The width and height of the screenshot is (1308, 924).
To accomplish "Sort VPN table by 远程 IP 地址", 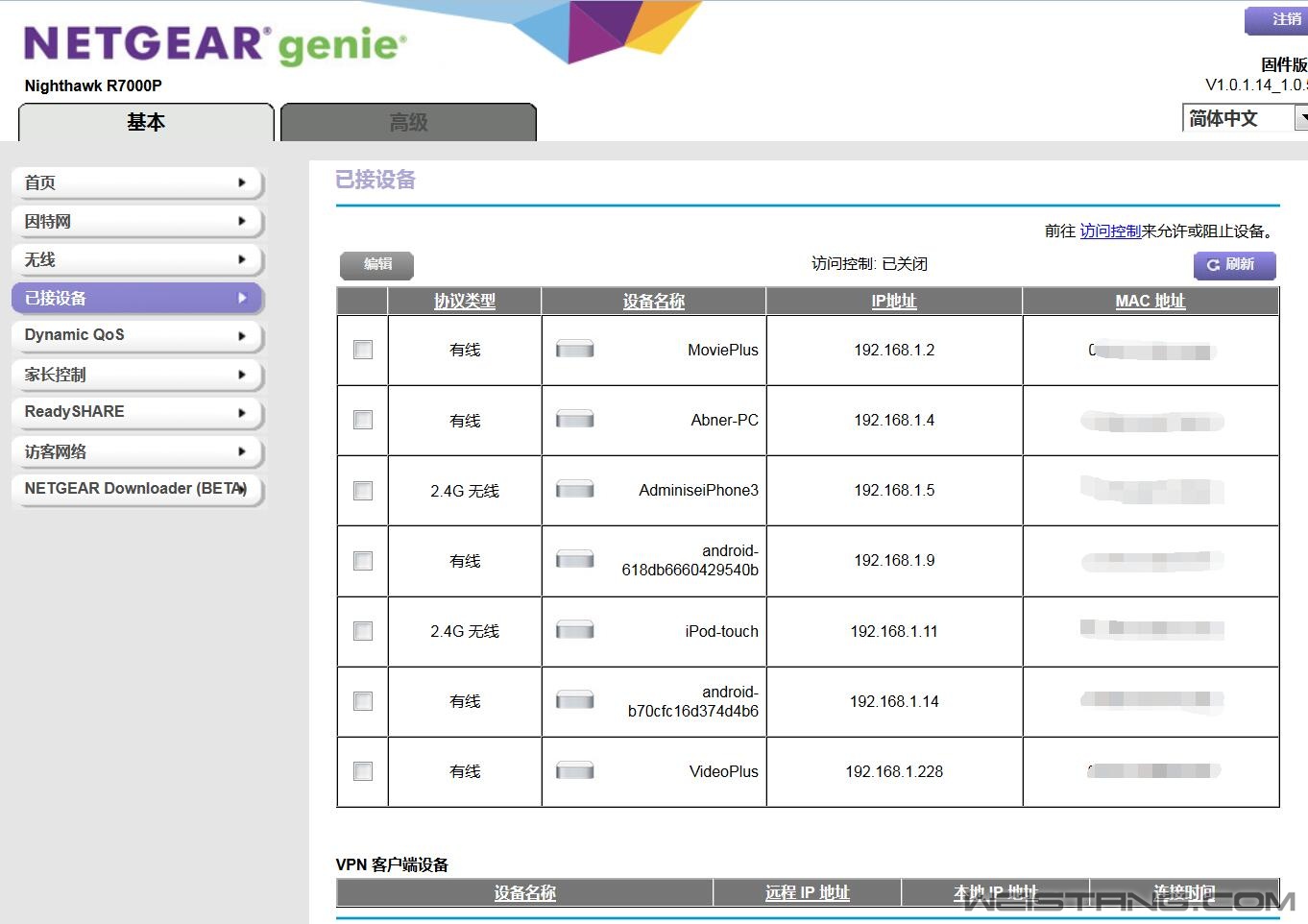I will pos(808,892).
